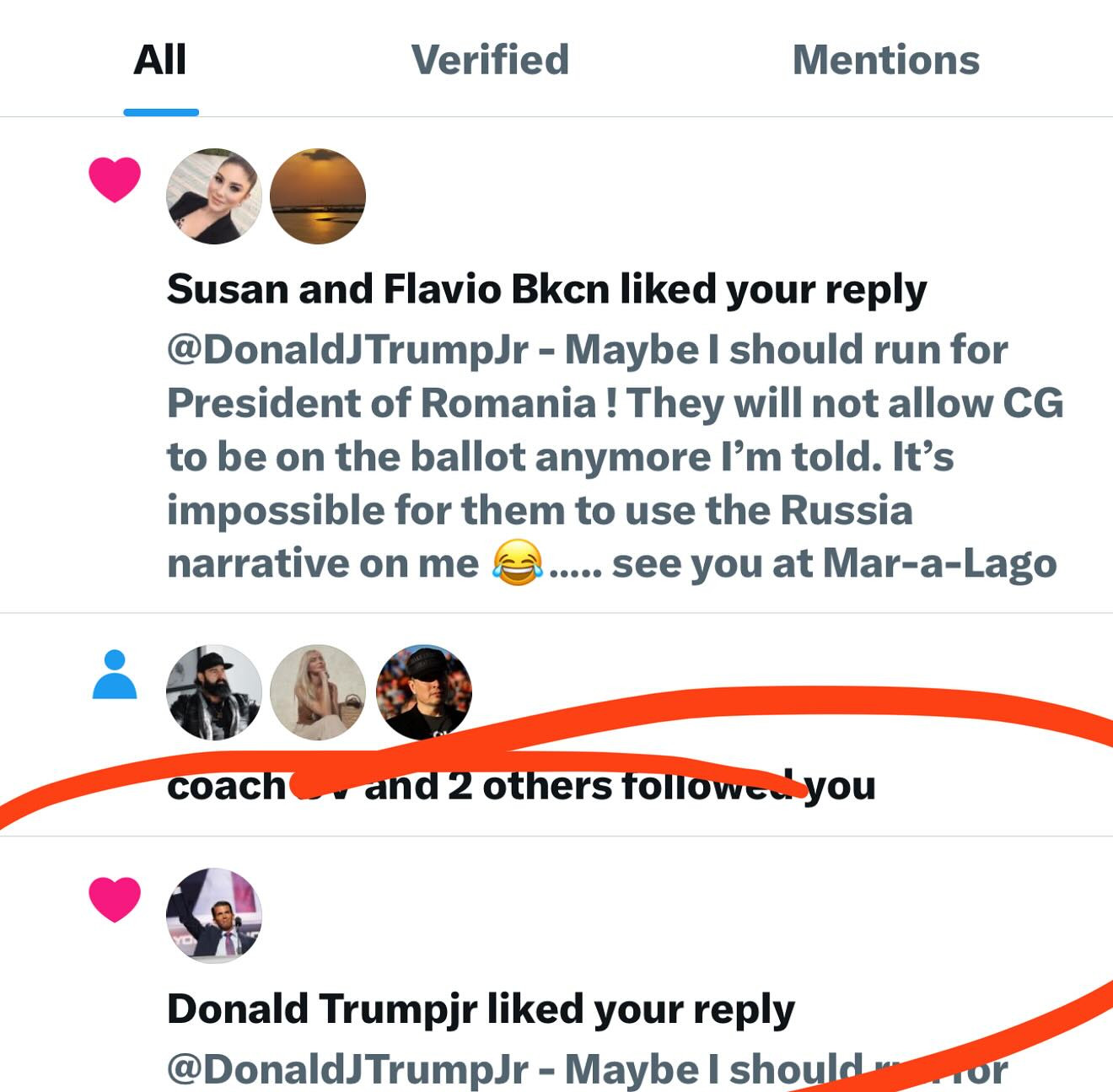Image resolution: width=1113 pixels, height=1092 pixels.
Task: Tap the @DonaldJTrumpJr handle in the first reply
Action: click(x=347, y=350)
